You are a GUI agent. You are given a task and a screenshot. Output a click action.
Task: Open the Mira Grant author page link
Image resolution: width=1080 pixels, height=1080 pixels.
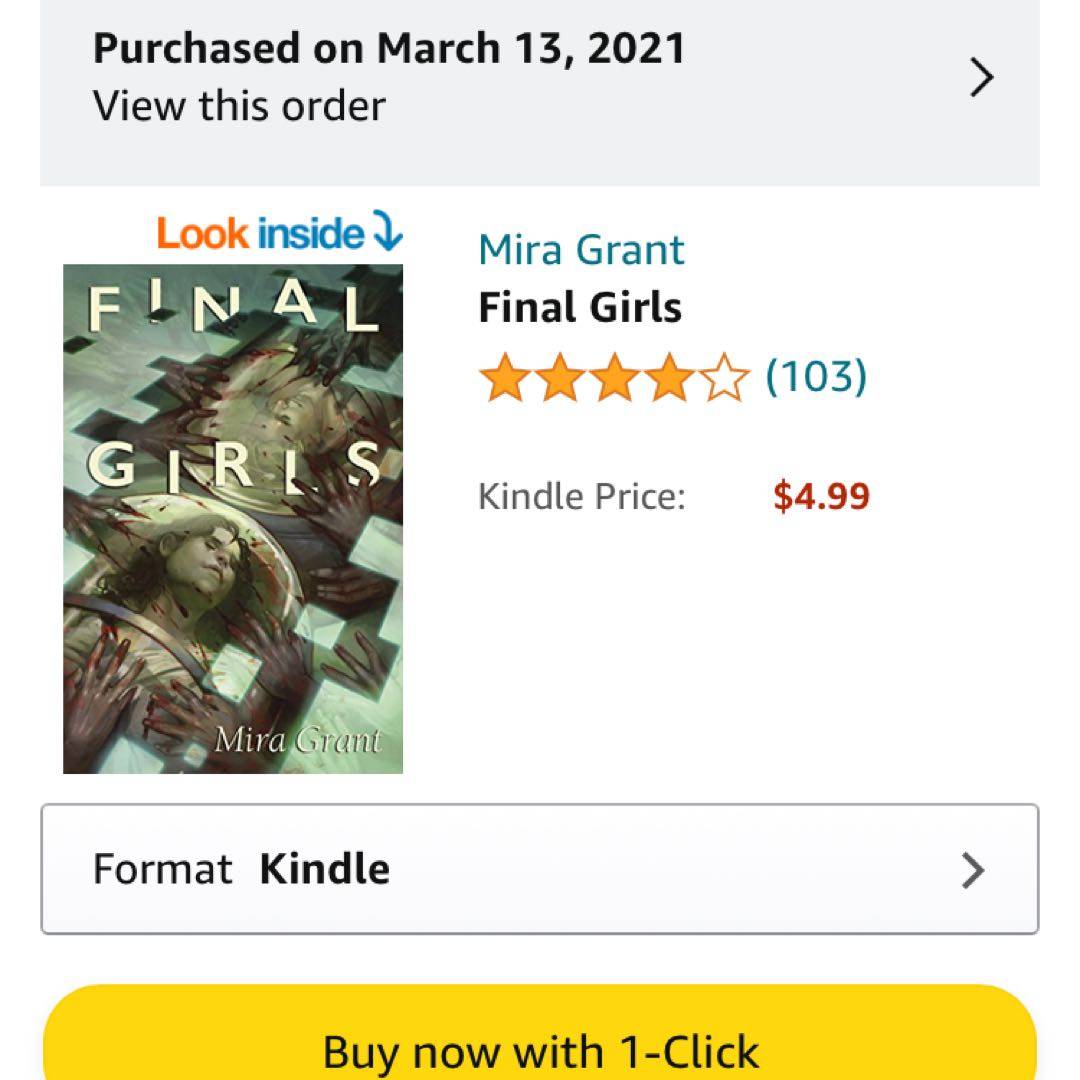click(581, 249)
